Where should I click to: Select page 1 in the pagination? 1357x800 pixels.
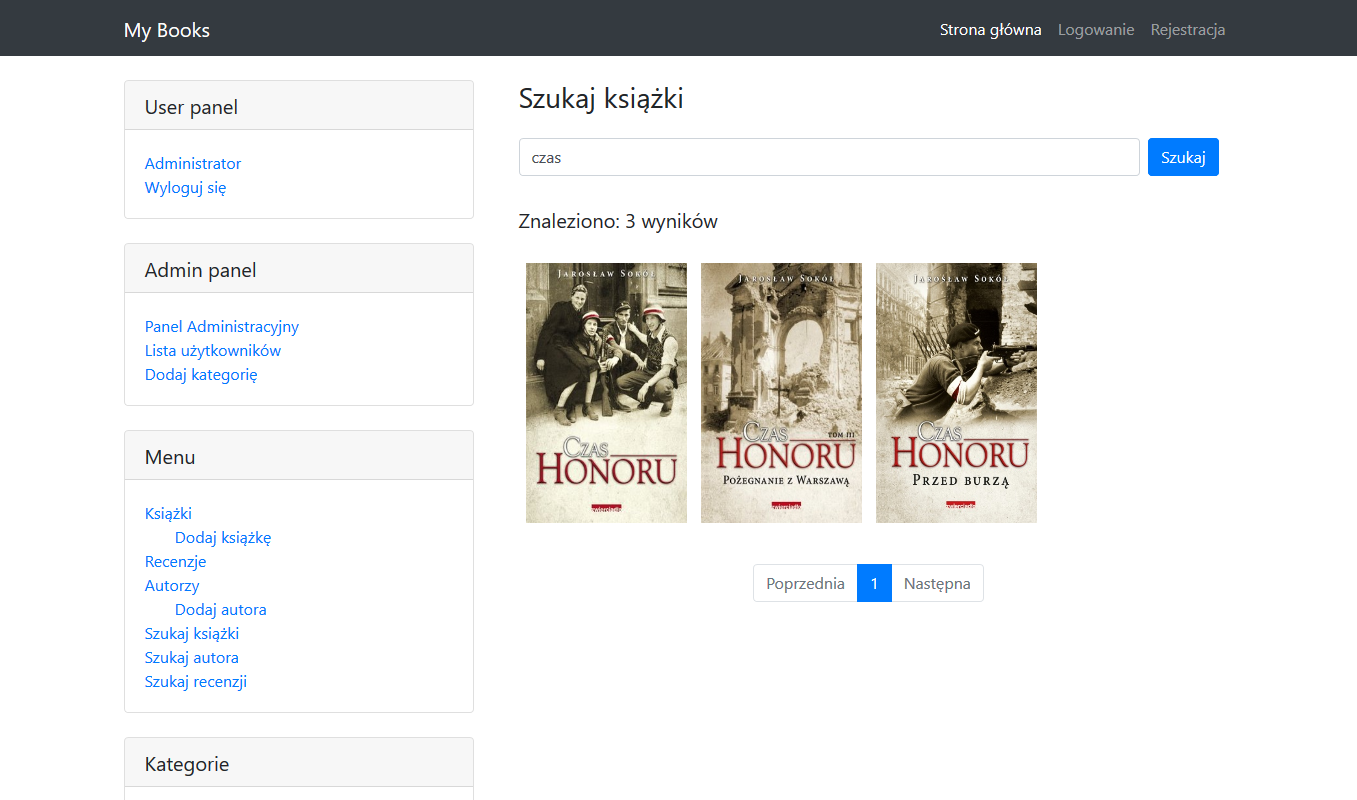pyautogui.click(x=874, y=583)
